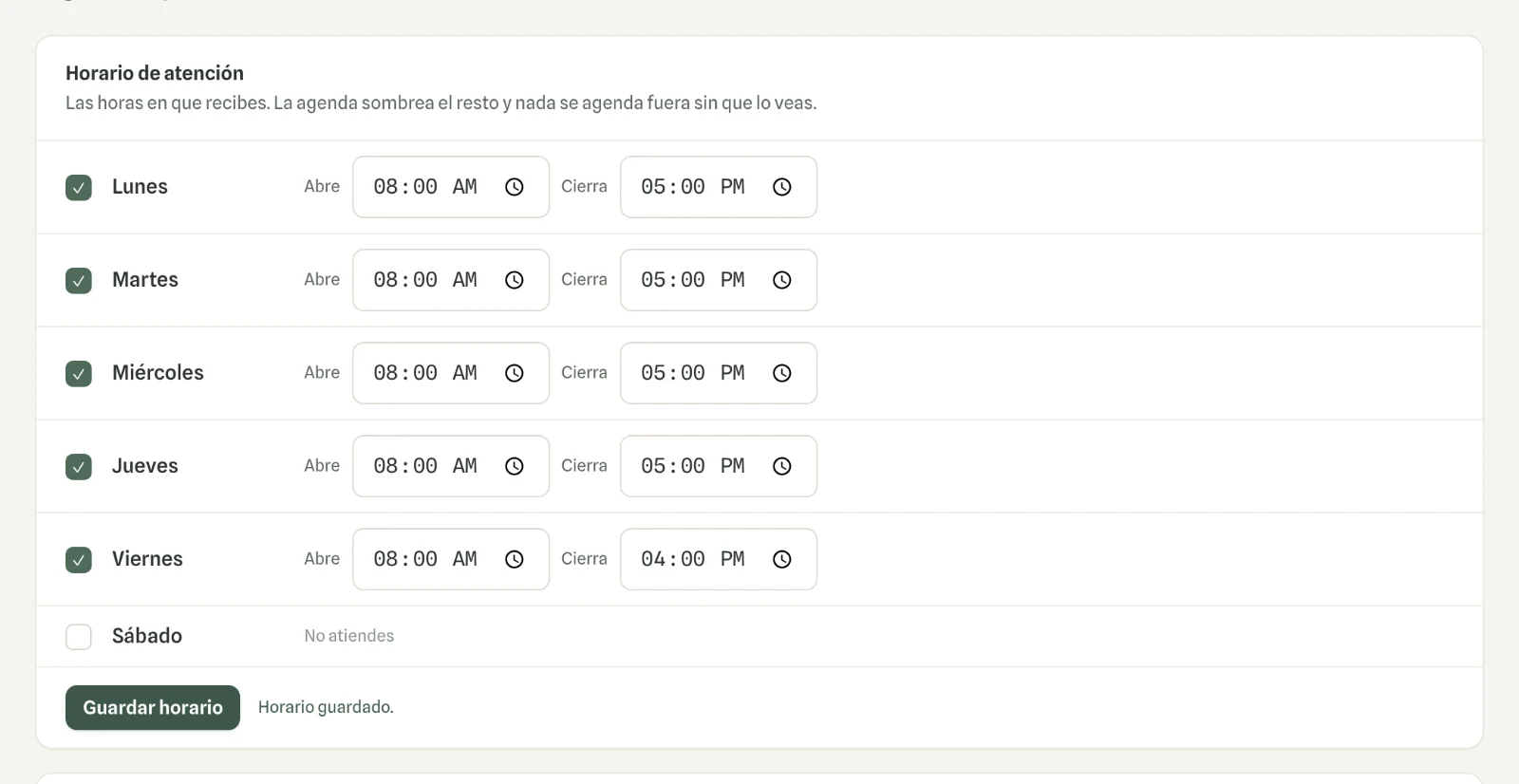Click the clock icon in Martes Cierra field
The image size is (1519, 784).
(x=782, y=280)
